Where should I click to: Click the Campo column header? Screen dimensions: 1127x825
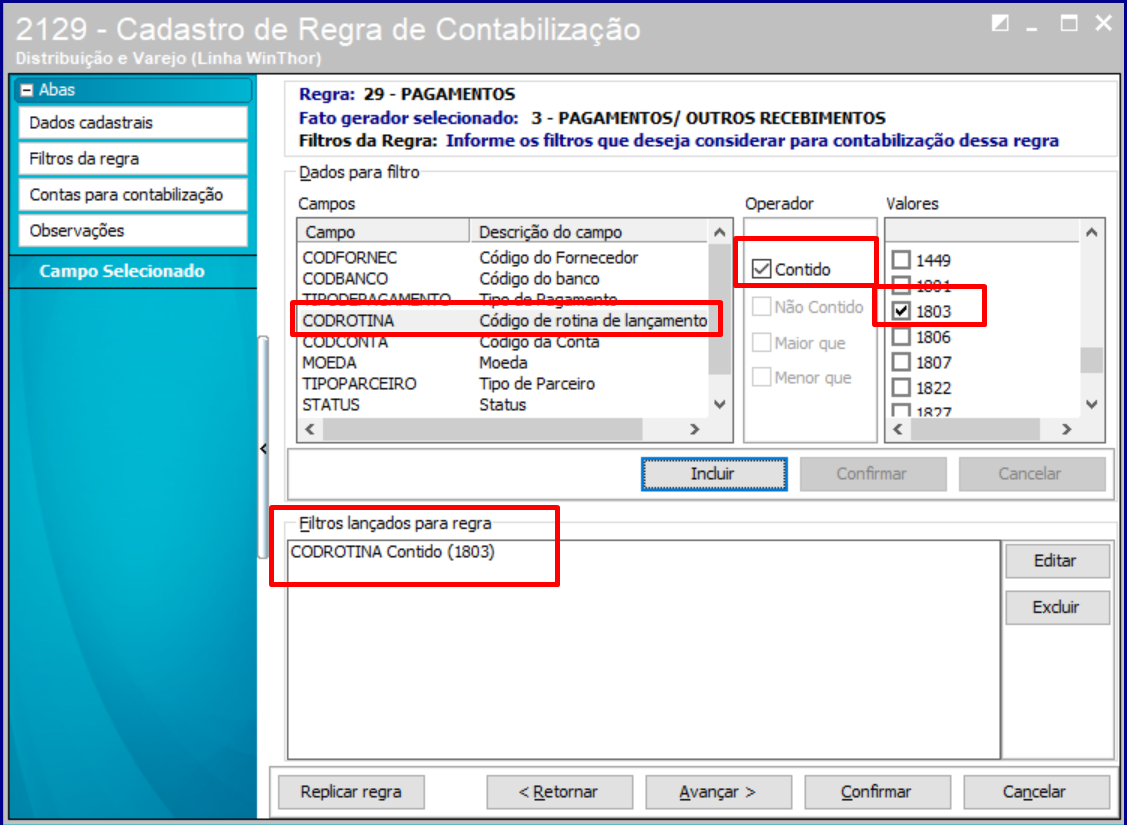pos(384,232)
